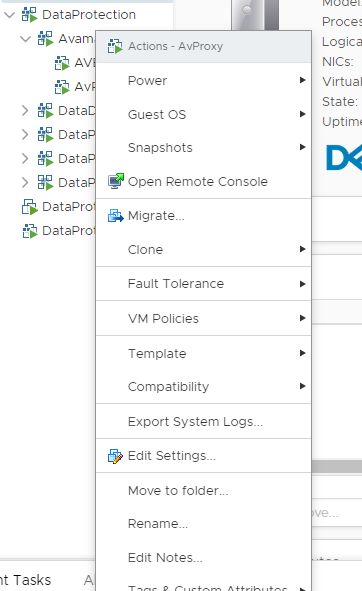This screenshot has height=591, width=362.
Task: Open the Fault Tolerance submenu
Action: tap(204, 283)
